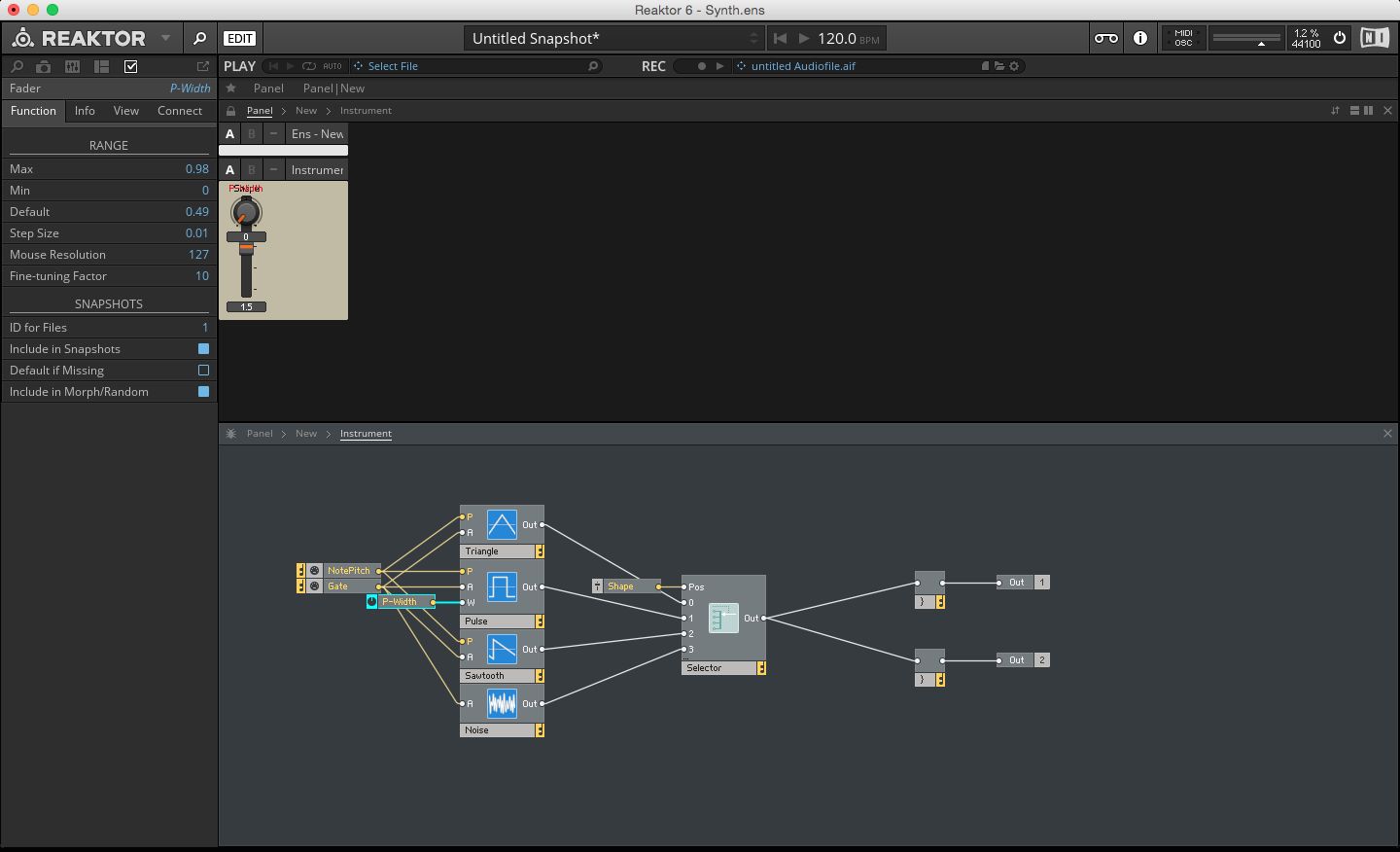Open the panelsets mixer tab icon
The image size is (1400, 852).
tap(72, 66)
